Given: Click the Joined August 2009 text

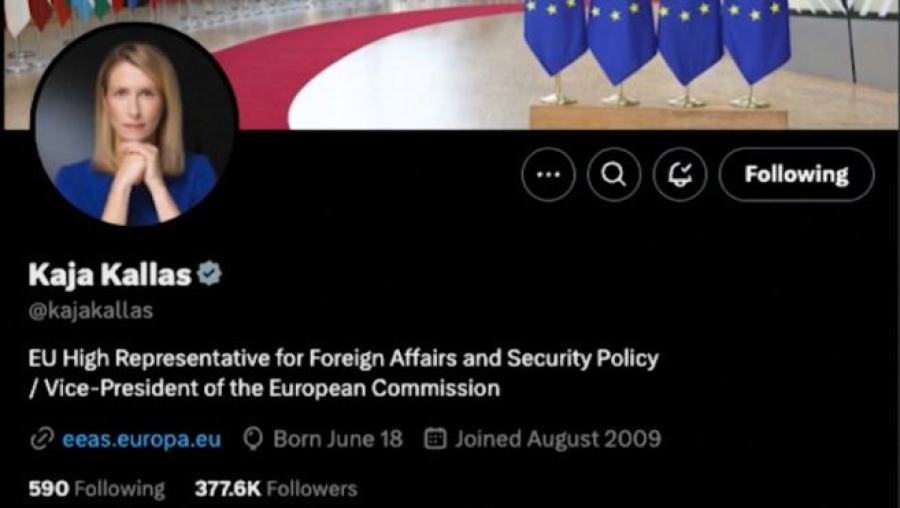Looking at the screenshot, I should tap(558, 439).
